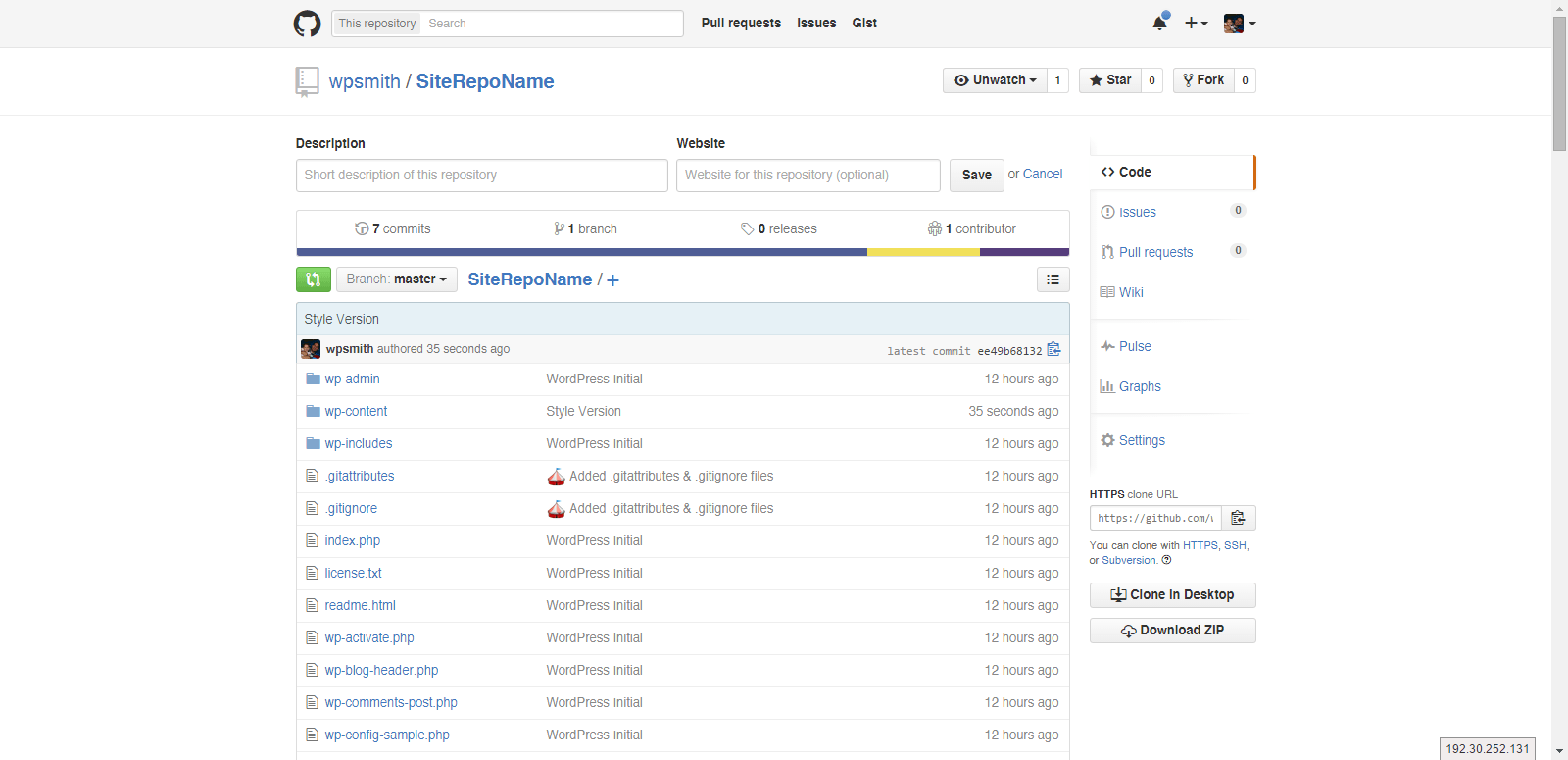
Task: Click the dark purple language bar segment
Action: click(1024, 252)
